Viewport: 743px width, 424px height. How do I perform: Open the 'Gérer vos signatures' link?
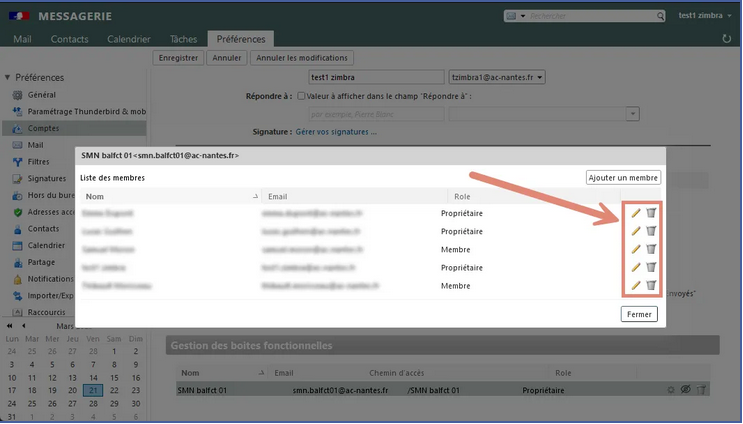(336, 132)
